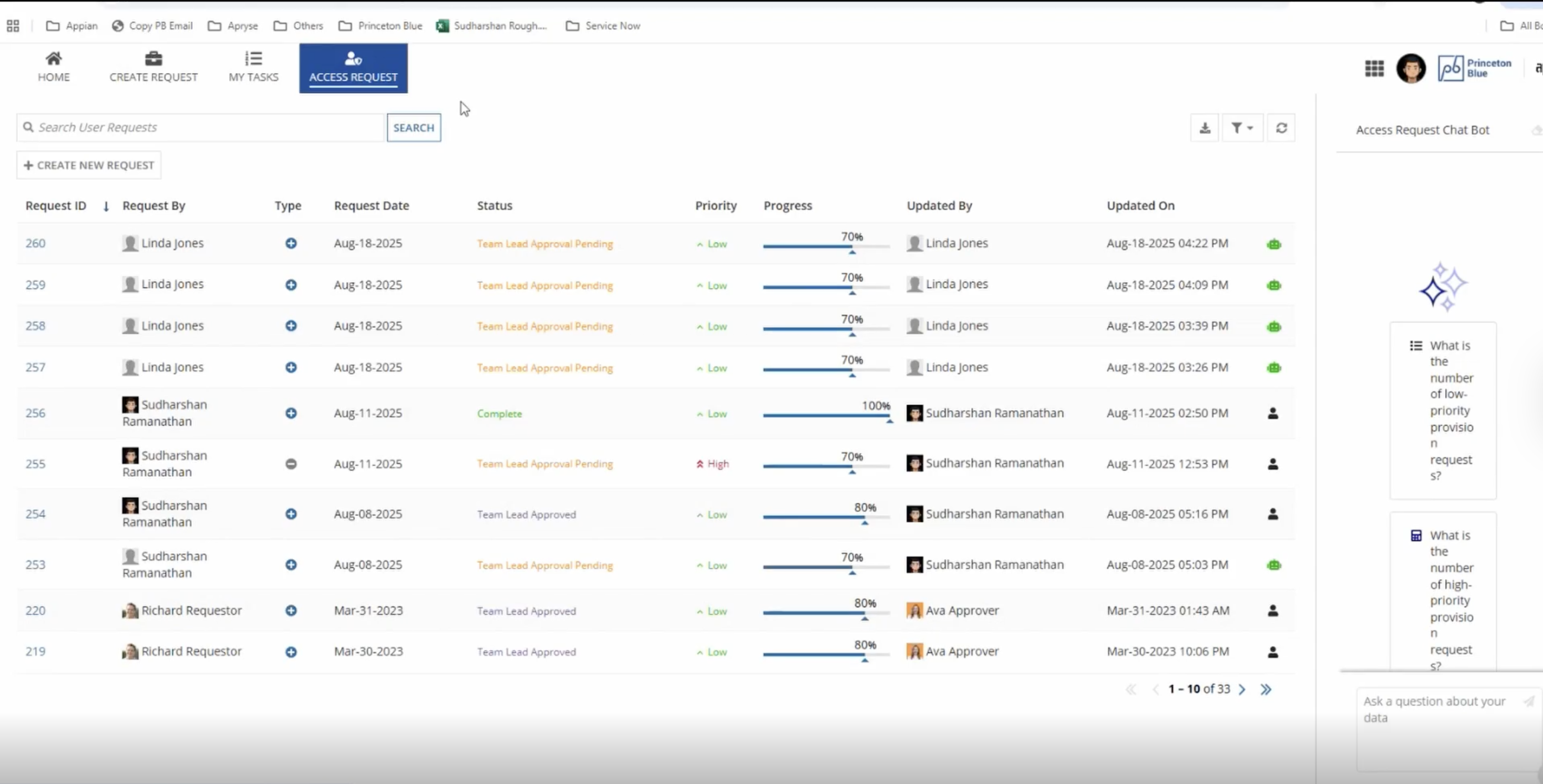Go to next page of results
This screenshot has height=784, width=1543.
1242,689
